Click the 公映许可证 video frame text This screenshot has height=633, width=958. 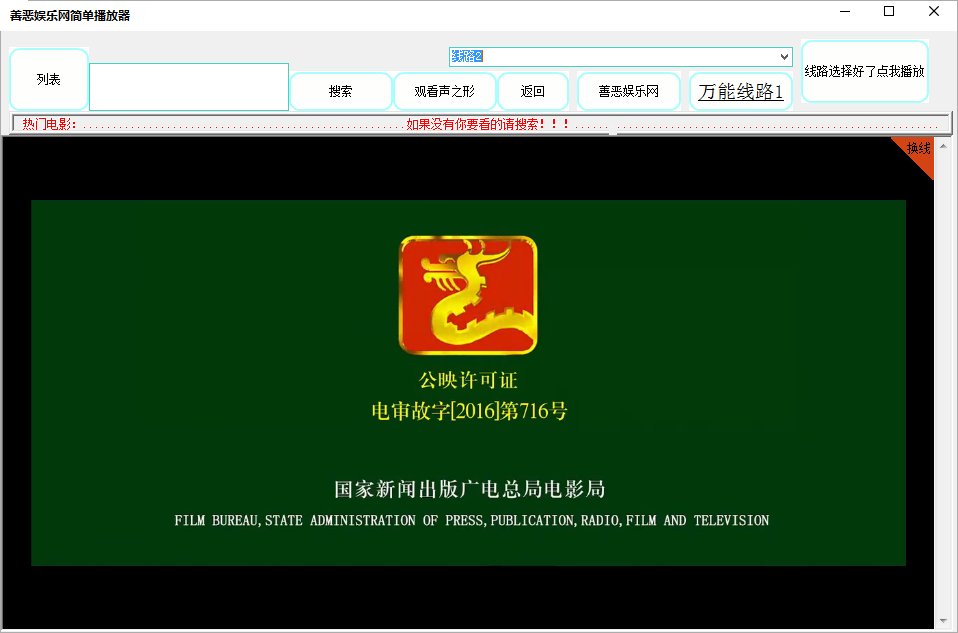[468, 381]
